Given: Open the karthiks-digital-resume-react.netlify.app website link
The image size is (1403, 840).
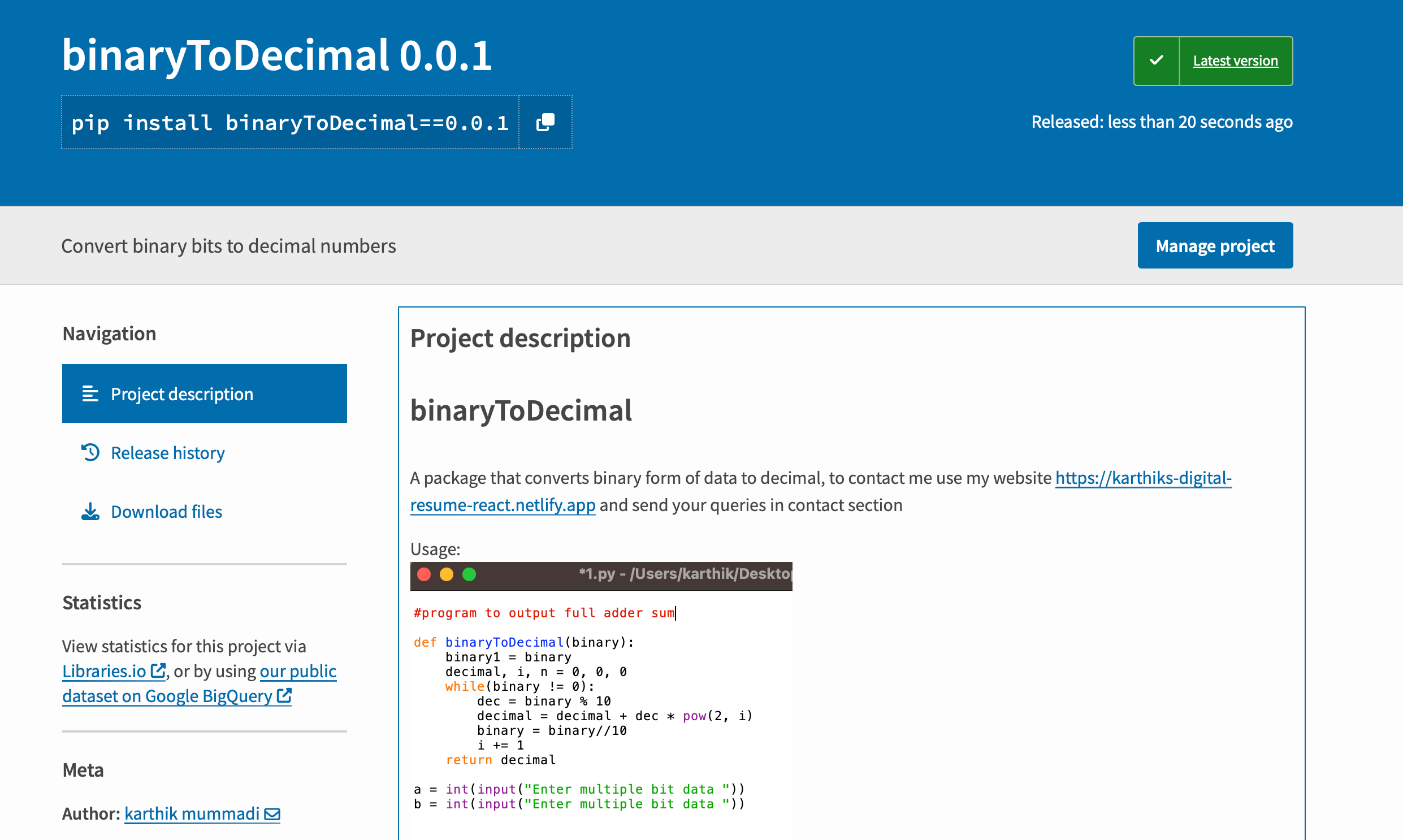Looking at the screenshot, I should 821,491.
